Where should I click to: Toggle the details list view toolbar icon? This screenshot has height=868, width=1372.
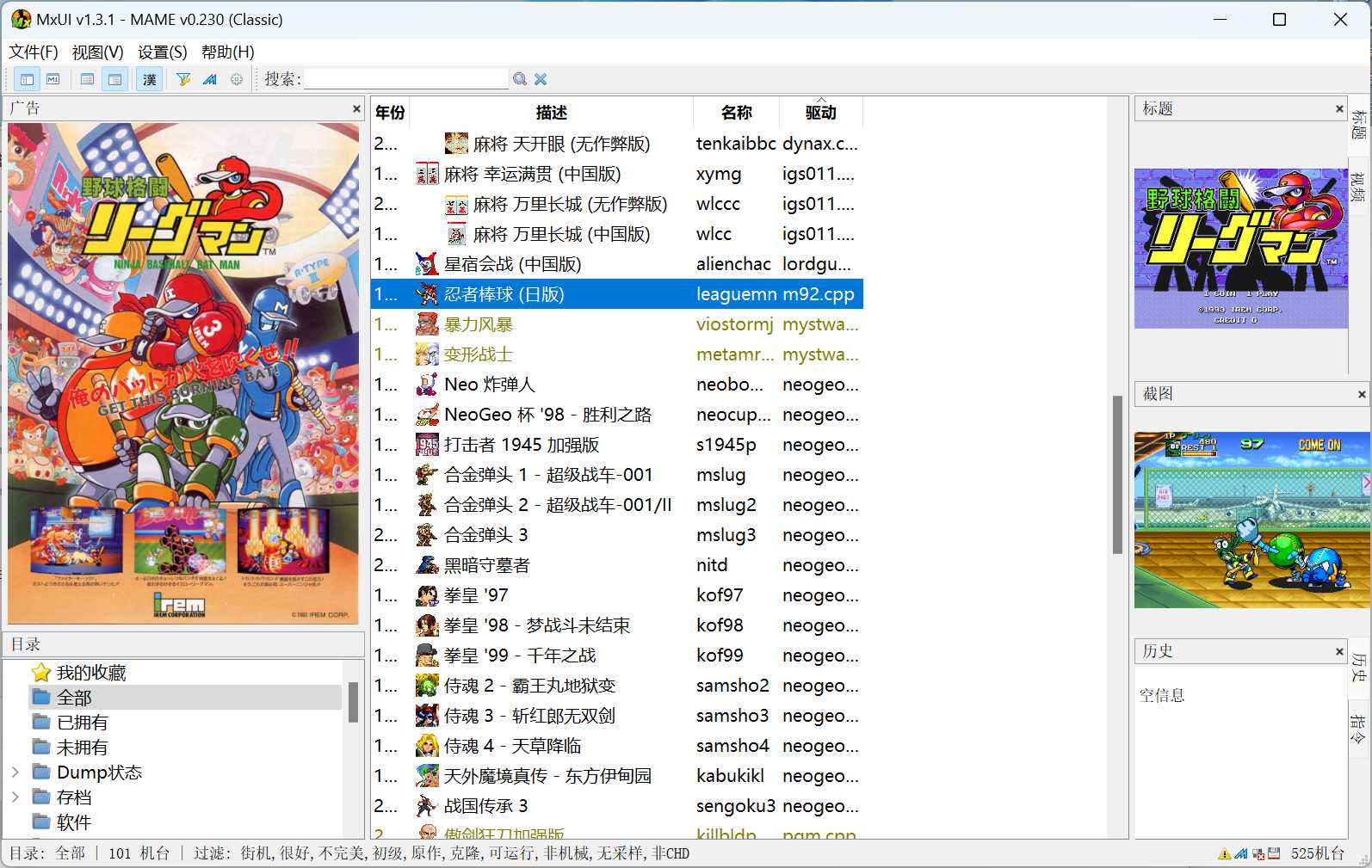point(114,79)
